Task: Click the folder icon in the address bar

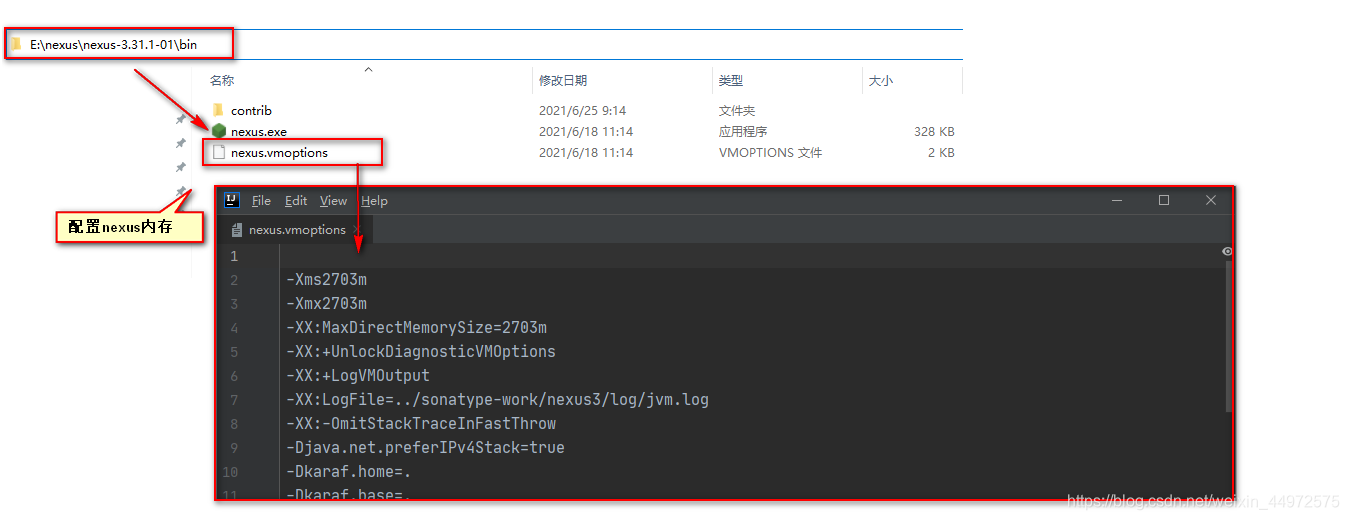Action: (x=16, y=45)
